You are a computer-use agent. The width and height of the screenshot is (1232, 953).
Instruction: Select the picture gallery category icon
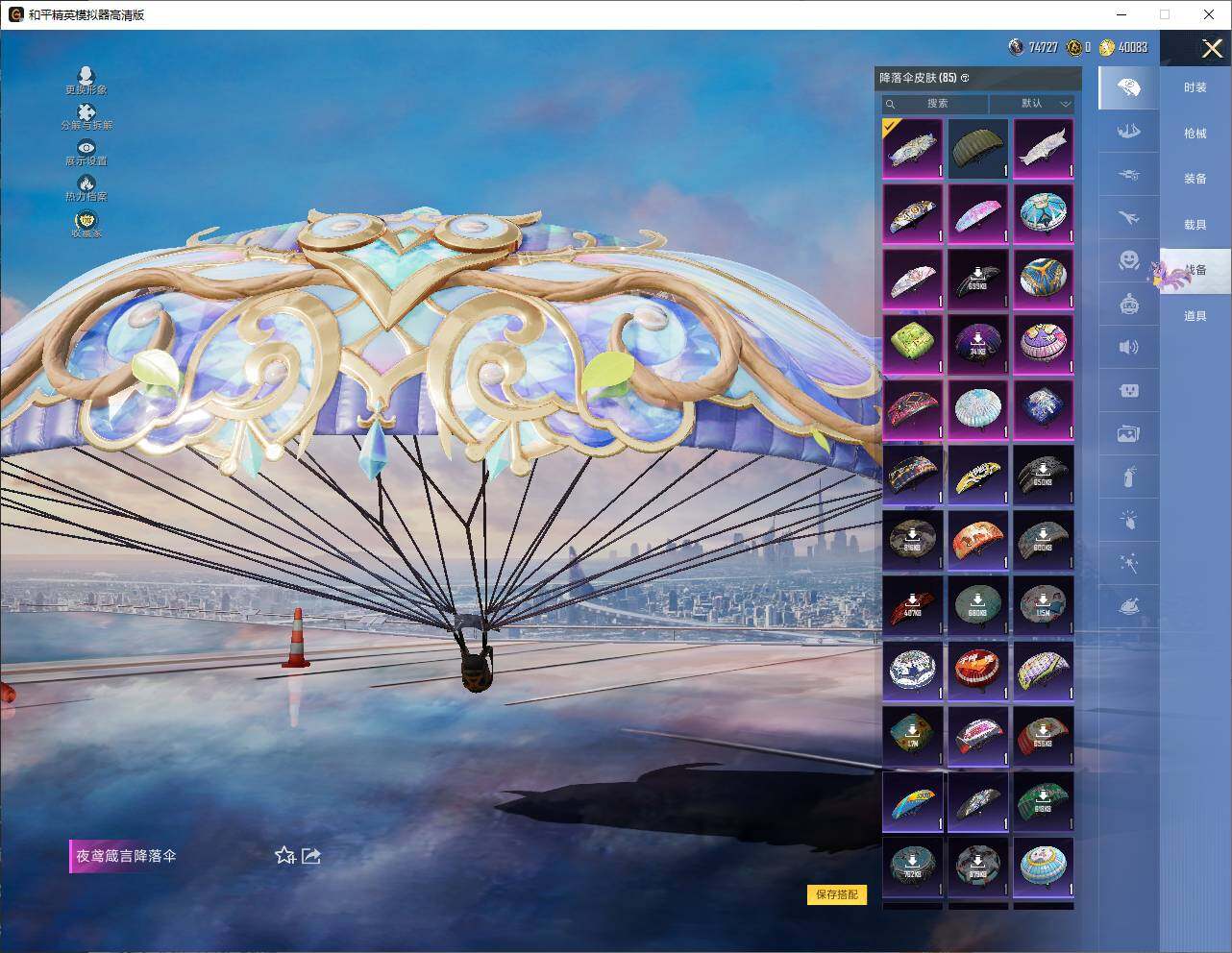coord(1129,434)
